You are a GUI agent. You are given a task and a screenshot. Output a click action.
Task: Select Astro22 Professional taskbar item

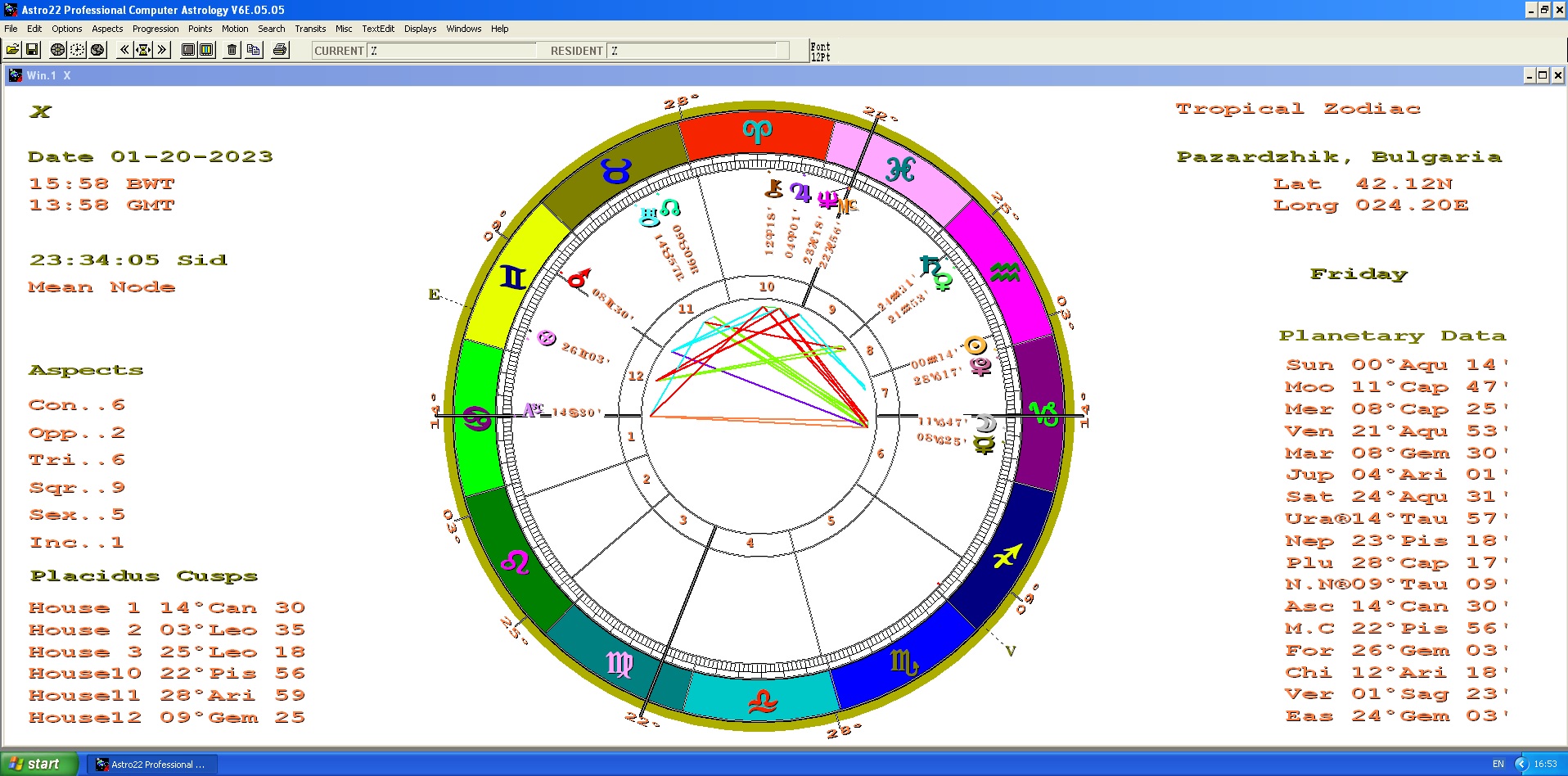click(151, 765)
